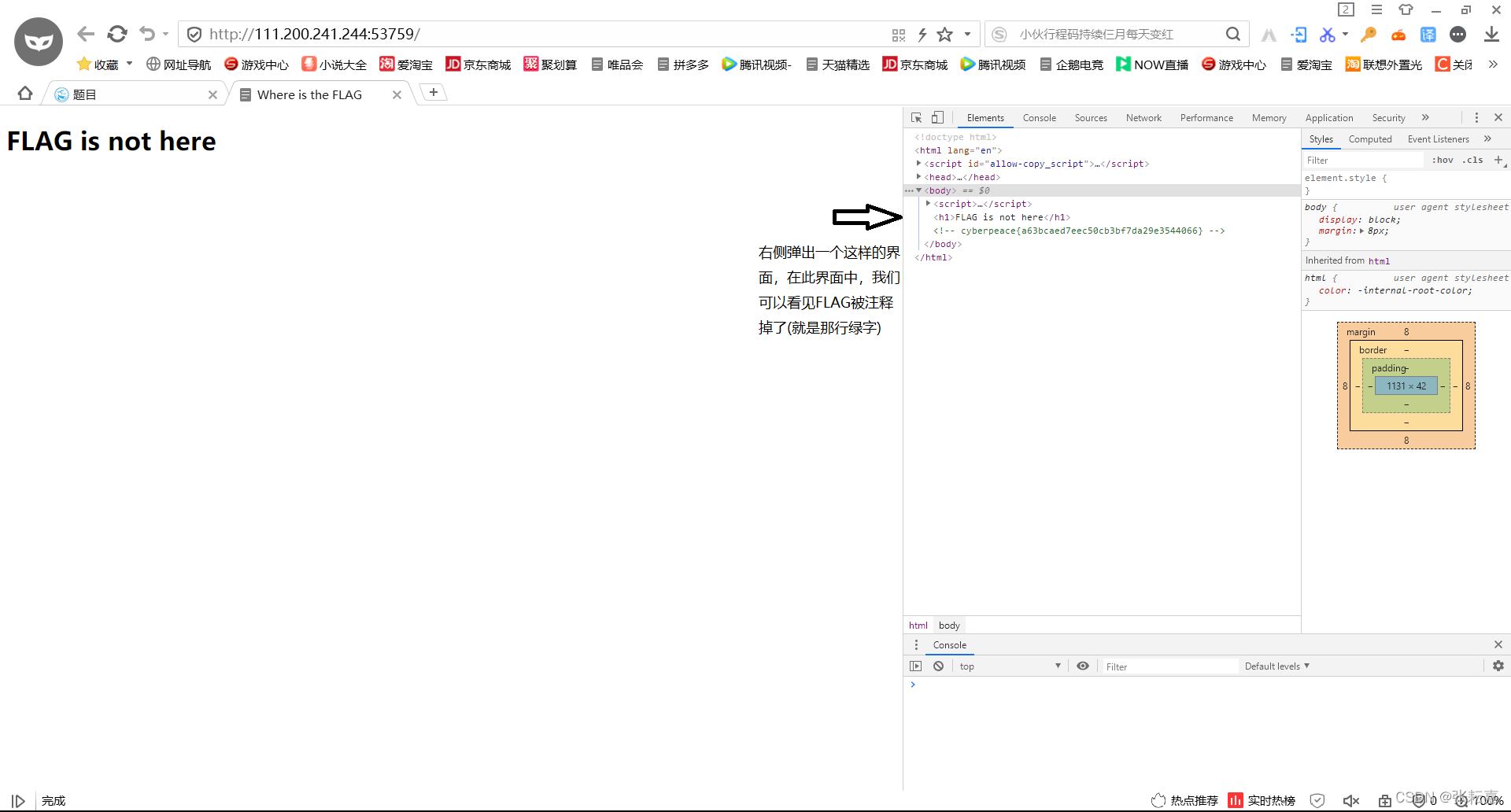Click the lightning speed-mode icon
Screen dimensions: 1511x812
922,35
